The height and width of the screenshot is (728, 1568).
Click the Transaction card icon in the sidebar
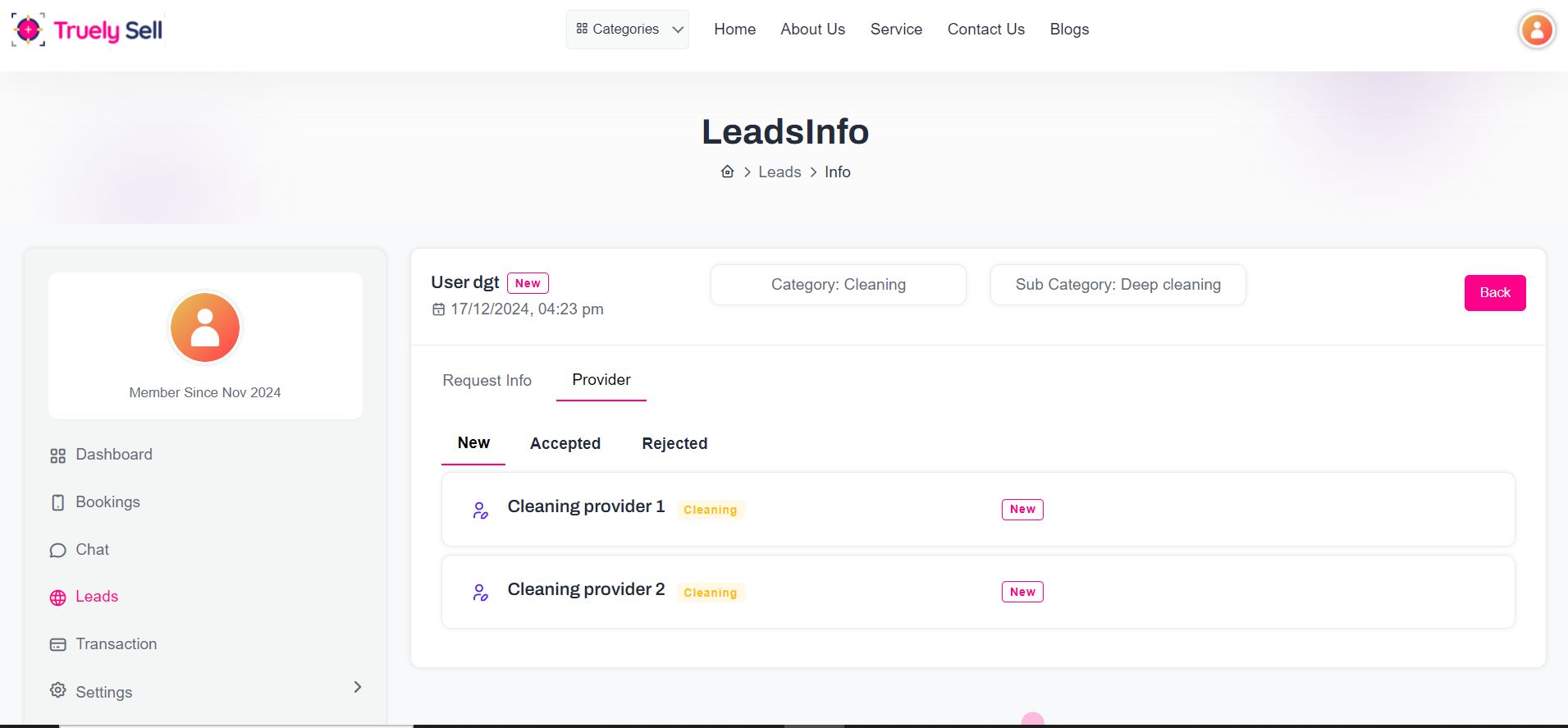[57, 645]
